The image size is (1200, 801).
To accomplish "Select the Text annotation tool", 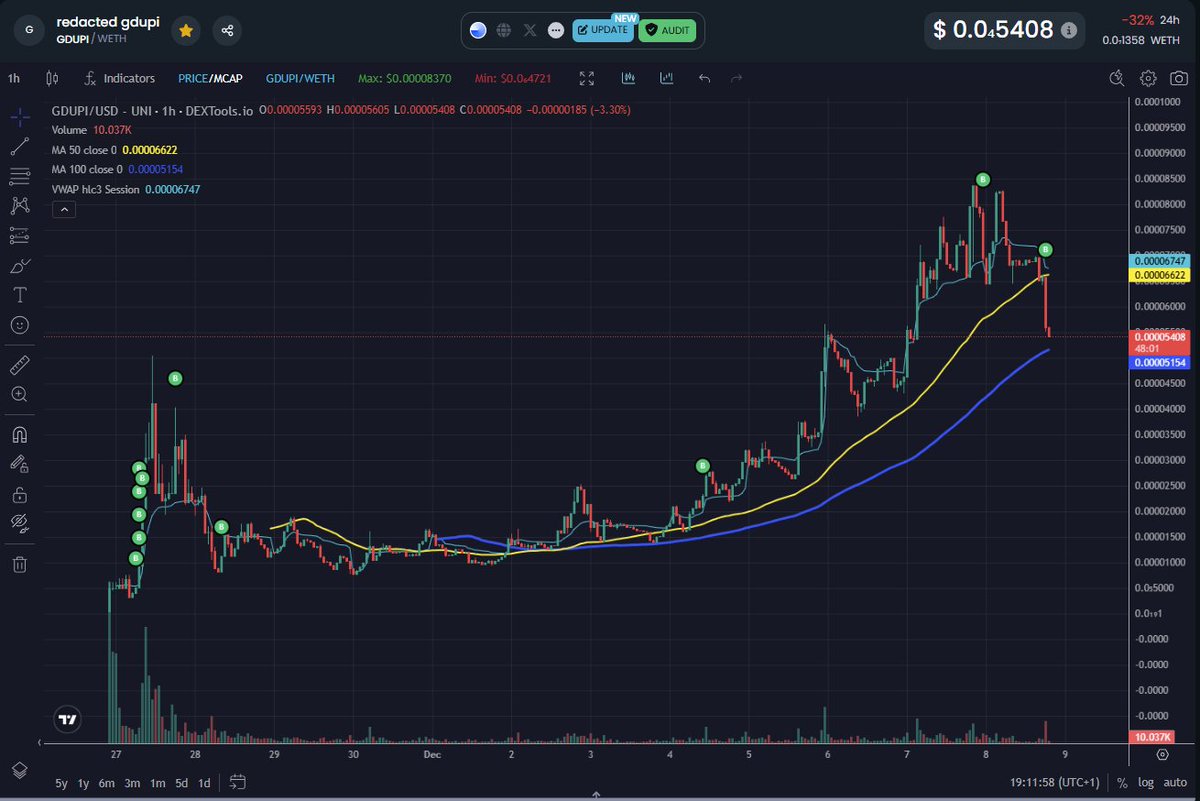I will 20,295.
